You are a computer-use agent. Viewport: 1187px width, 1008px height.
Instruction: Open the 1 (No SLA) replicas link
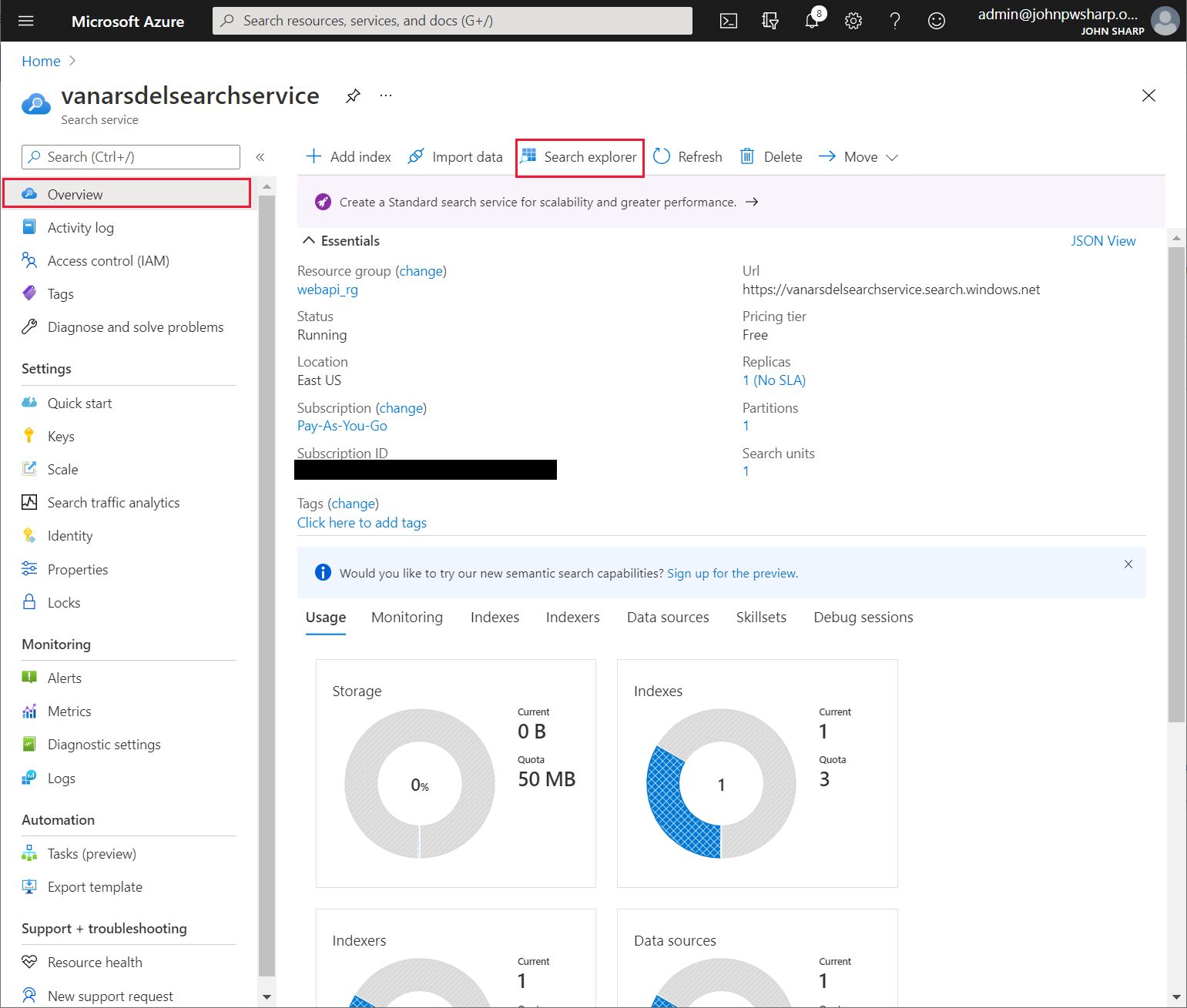point(774,380)
